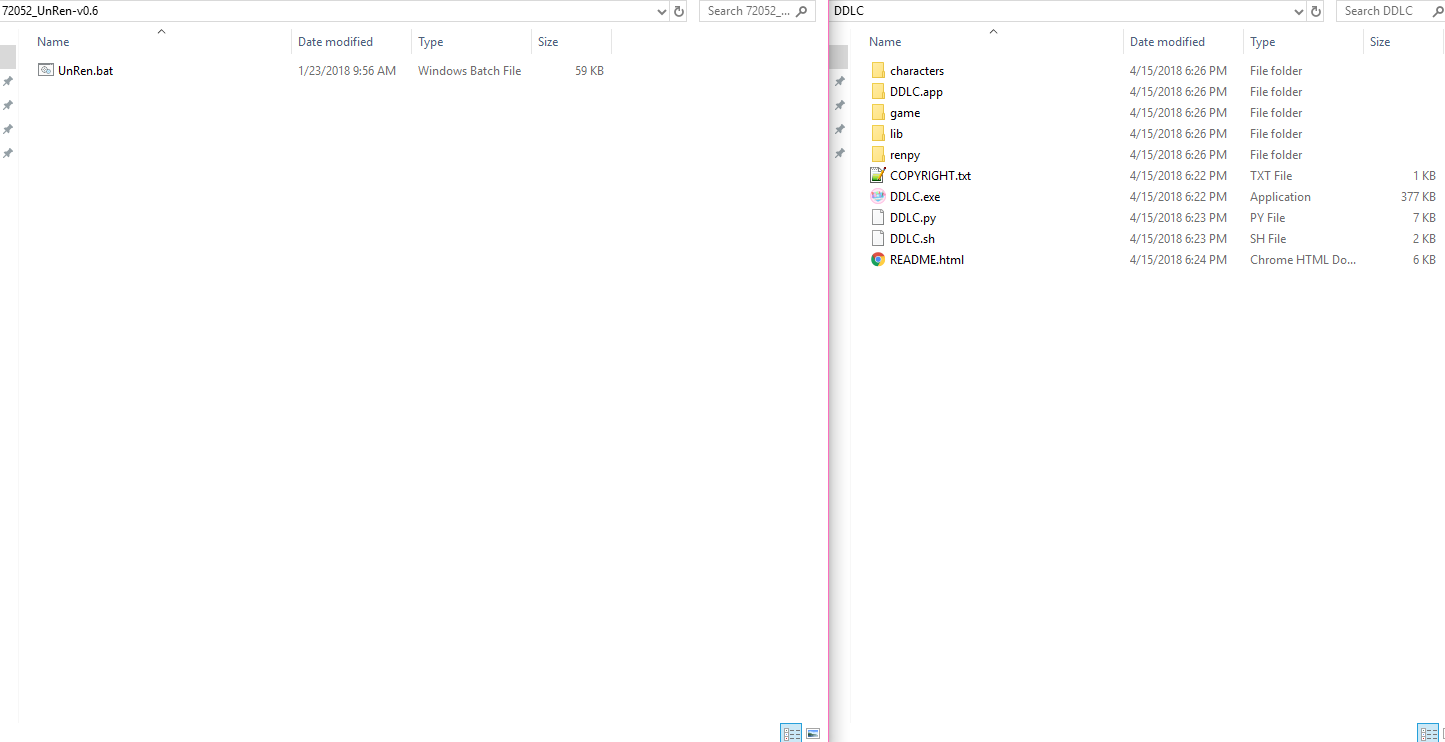Select the renpy folder name
This screenshot has width=1445, height=742.
pyautogui.click(x=905, y=155)
